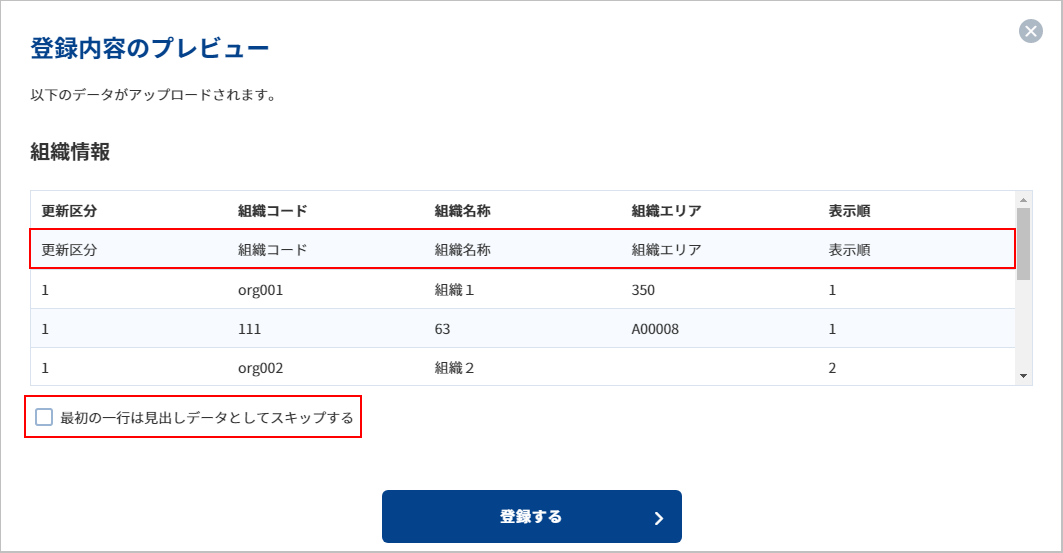This screenshot has height=553, width=1063.
Task: Close the preview dialog with the X icon
Action: [1030, 30]
